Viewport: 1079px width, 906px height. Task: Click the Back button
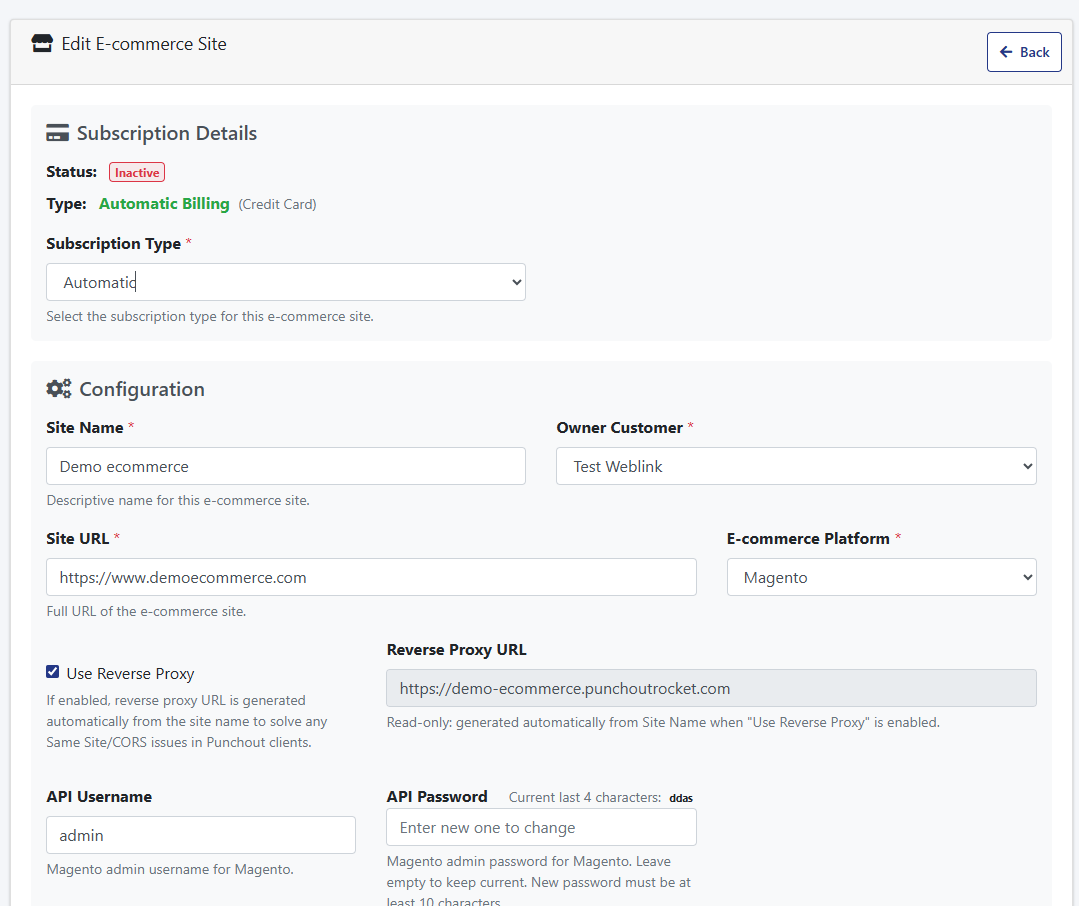click(x=1024, y=52)
